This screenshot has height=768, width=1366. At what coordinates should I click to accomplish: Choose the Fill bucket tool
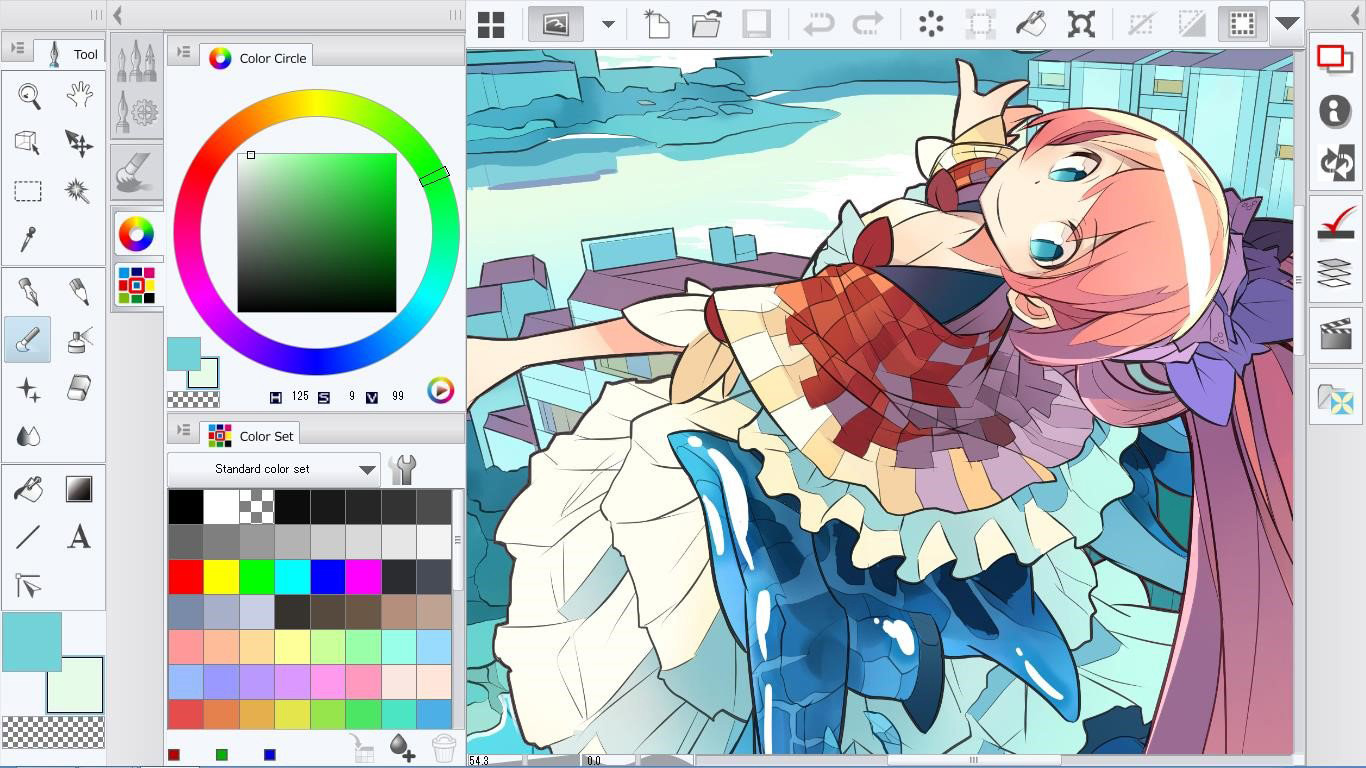[x=27, y=488]
